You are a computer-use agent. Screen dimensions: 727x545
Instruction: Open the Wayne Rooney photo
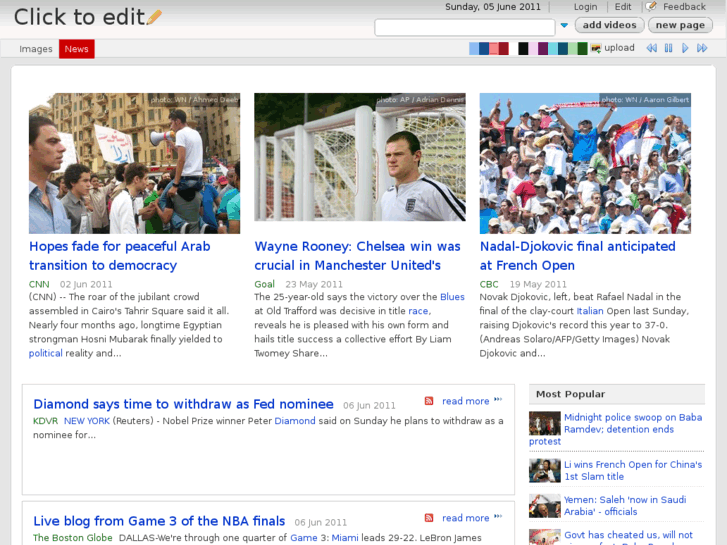pos(360,157)
